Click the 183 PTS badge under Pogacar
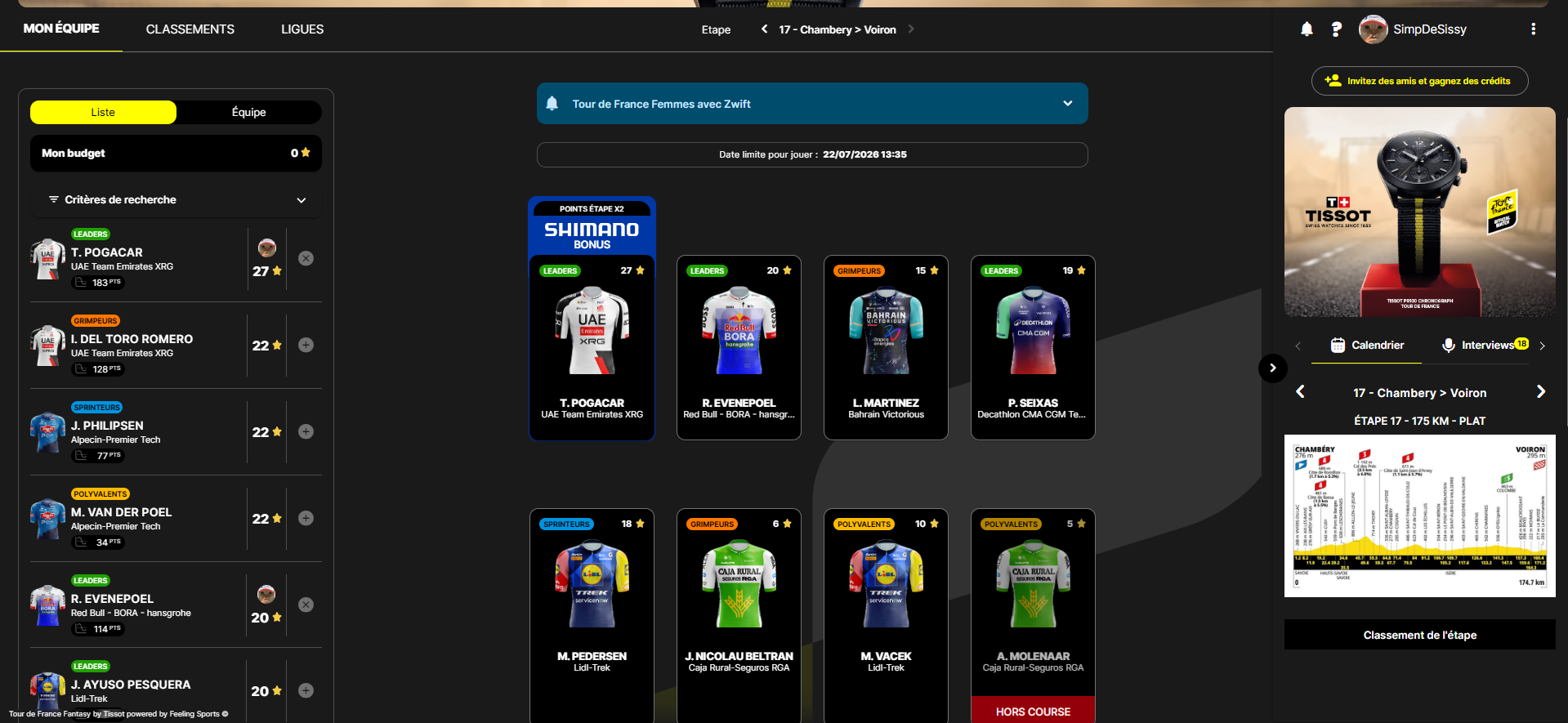This screenshot has height=723, width=1568. [x=99, y=283]
